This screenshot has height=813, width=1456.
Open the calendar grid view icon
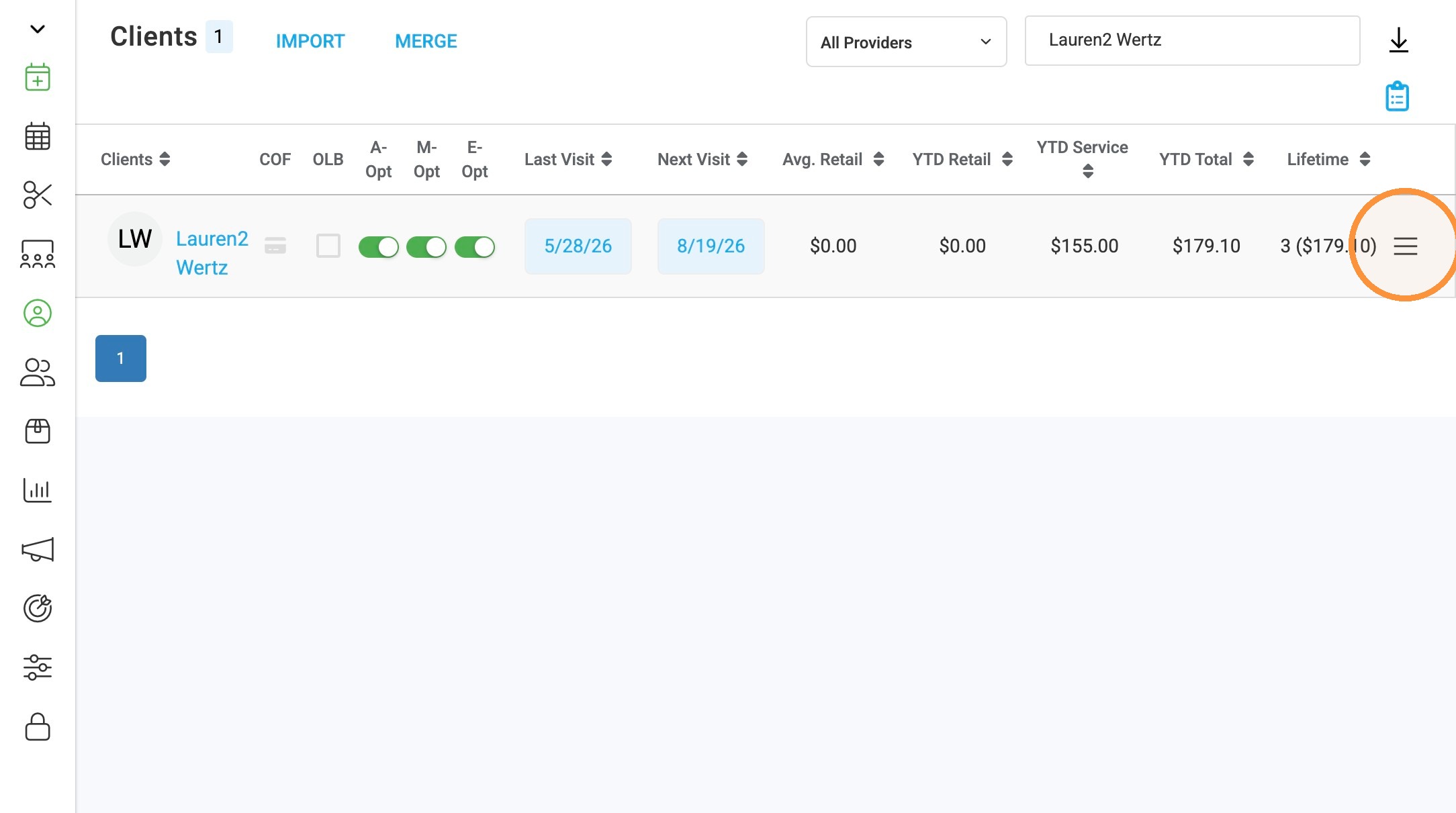tap(38, 136)
